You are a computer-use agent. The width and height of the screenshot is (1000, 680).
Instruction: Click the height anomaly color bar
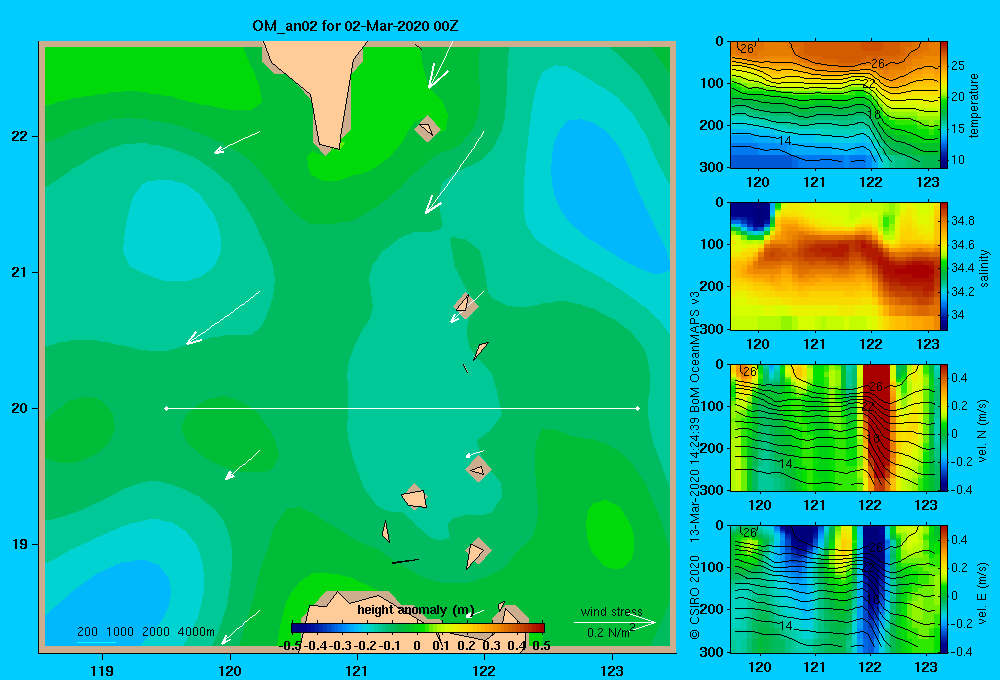418,628
